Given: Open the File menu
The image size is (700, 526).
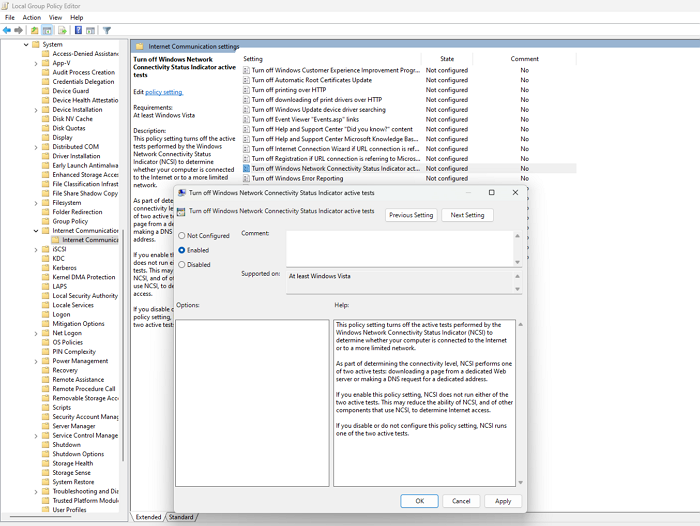Looking at the screenshot, I should 10,17.
